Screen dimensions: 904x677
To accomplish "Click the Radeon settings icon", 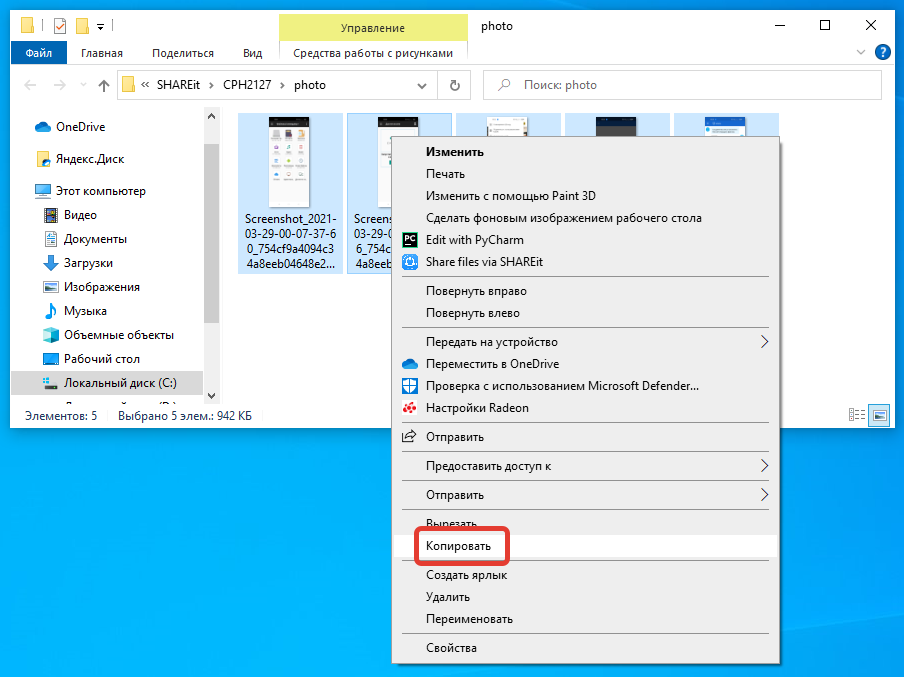I will click(x=409, y=408).
